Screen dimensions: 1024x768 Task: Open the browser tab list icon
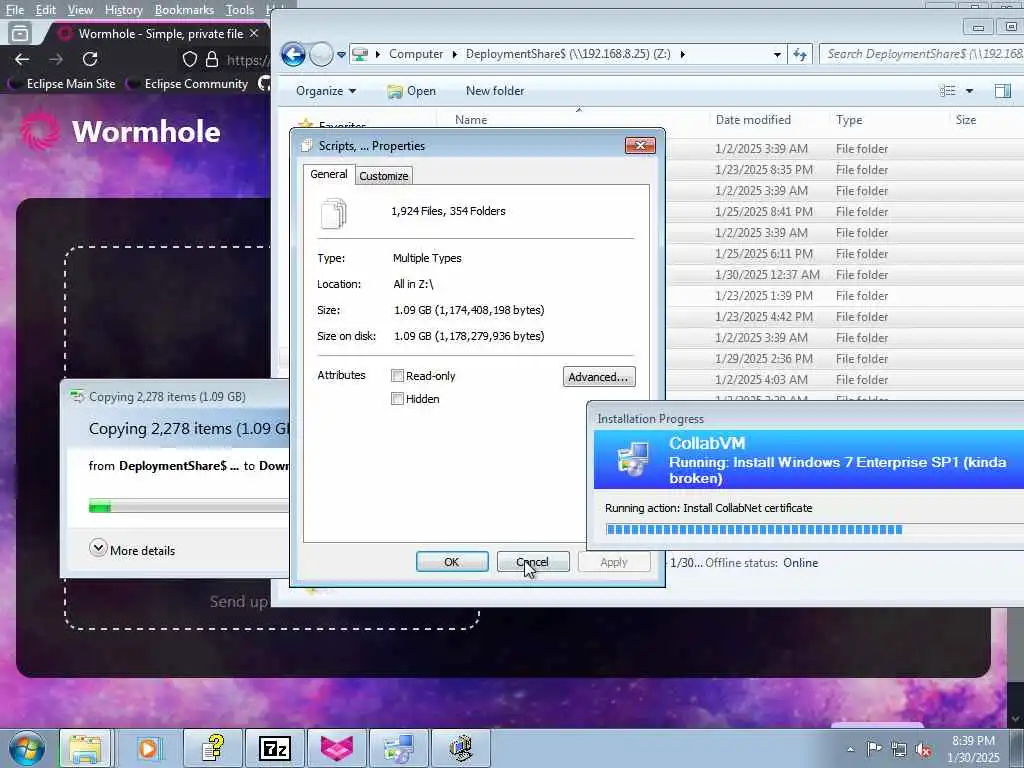pyautogui.click(x=20, y=33)
